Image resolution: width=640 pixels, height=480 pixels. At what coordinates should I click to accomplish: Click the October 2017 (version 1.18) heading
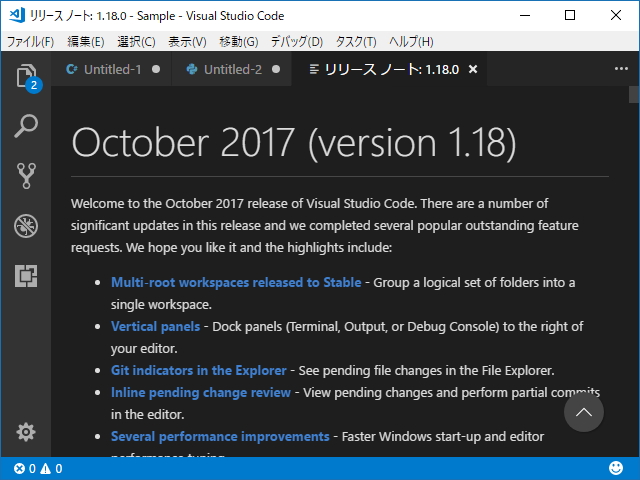pyautogui.click(x=294, y=142)
